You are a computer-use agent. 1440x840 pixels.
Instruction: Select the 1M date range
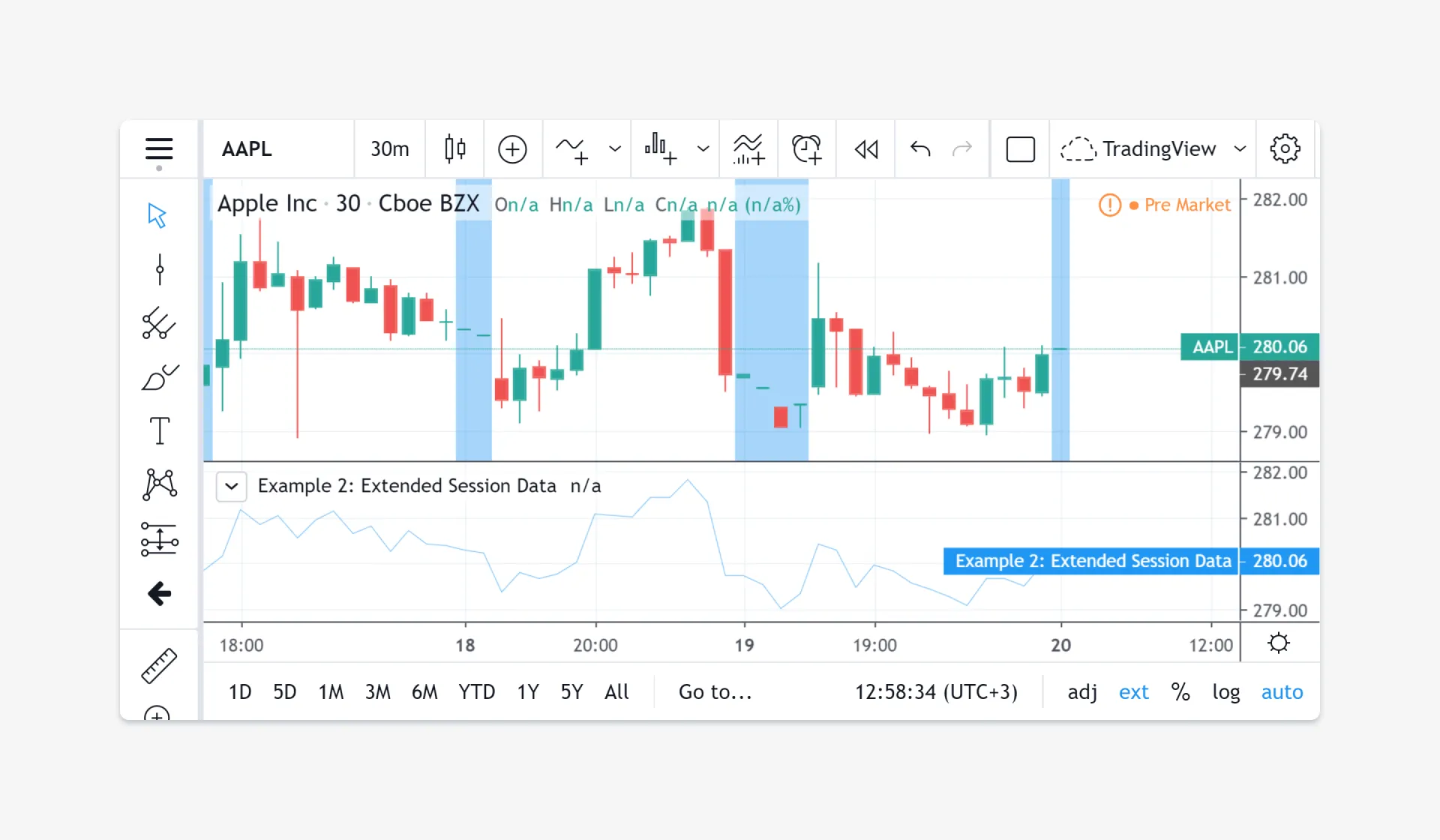(330, 691)
